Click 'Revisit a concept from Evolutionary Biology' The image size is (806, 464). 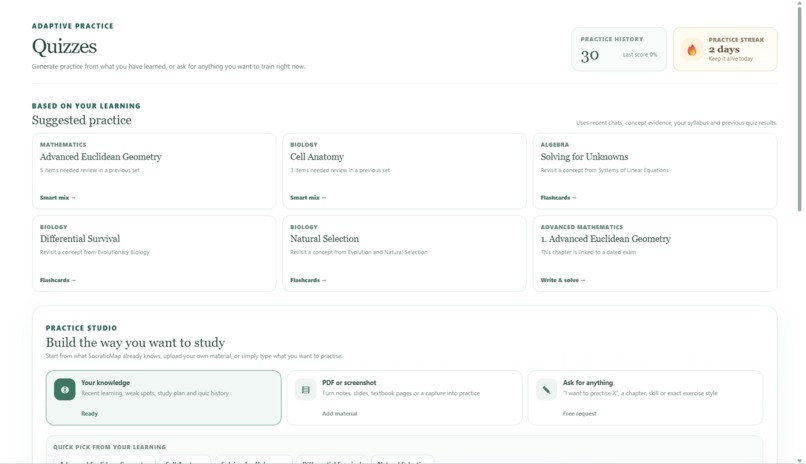pos(95,252)
